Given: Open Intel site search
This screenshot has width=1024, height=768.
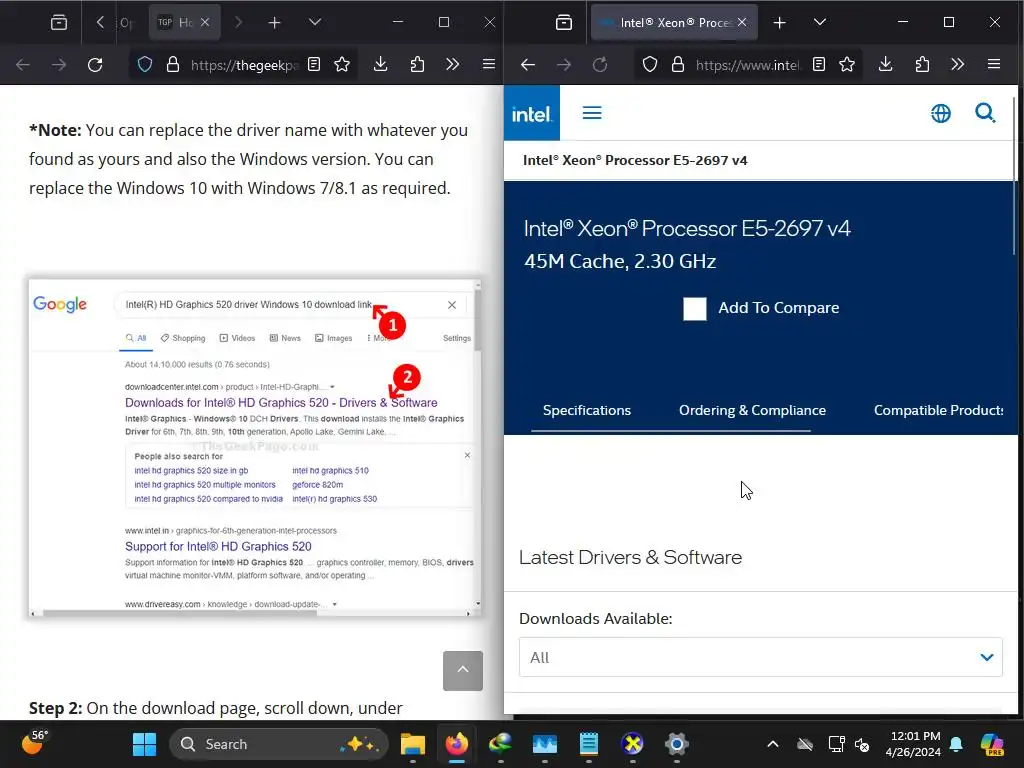Looking at the screenshot, I should coord(985,113).
